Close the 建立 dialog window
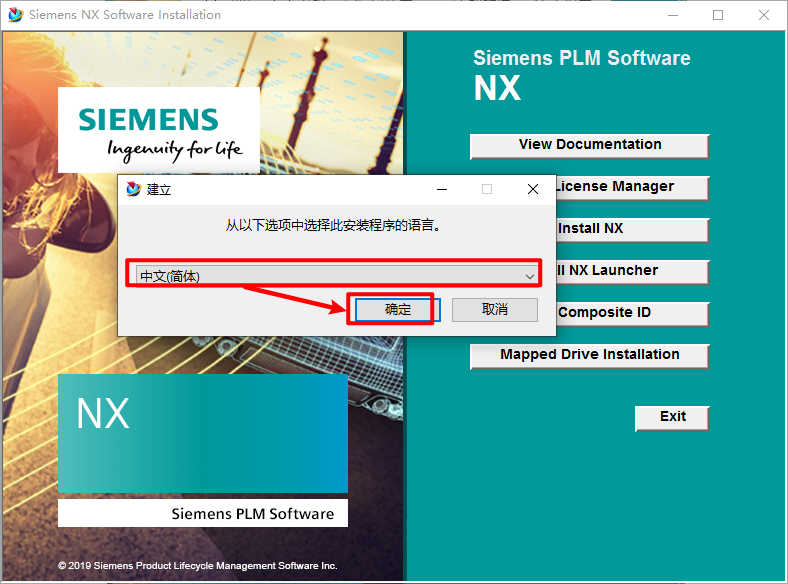Viewport: 788px width, 584px height. tap(533, 189)
